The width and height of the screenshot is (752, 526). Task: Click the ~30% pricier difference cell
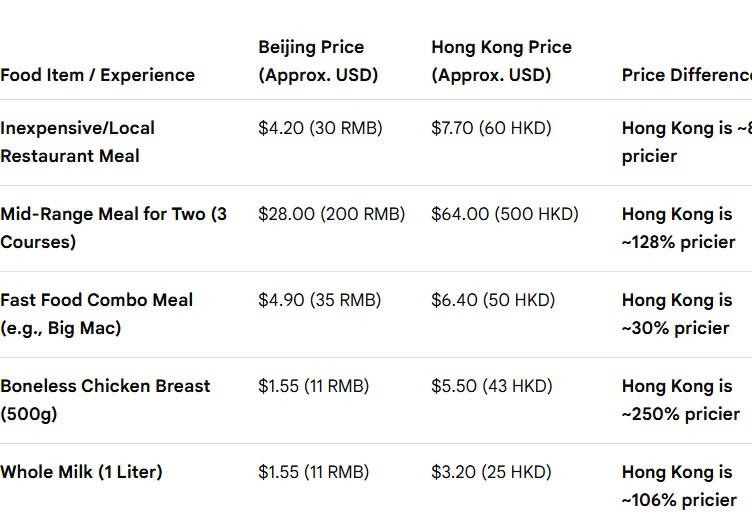tap(677, 314)
